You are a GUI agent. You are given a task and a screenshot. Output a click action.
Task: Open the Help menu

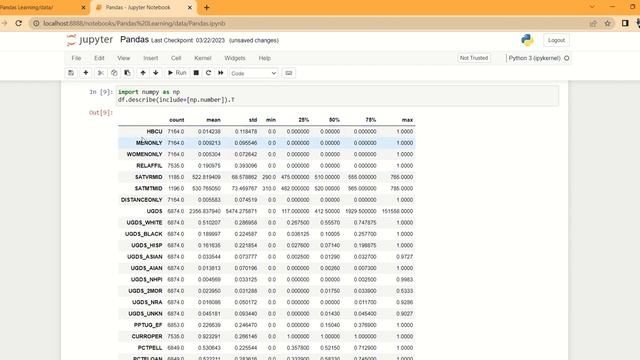click(x=264, y=58)
